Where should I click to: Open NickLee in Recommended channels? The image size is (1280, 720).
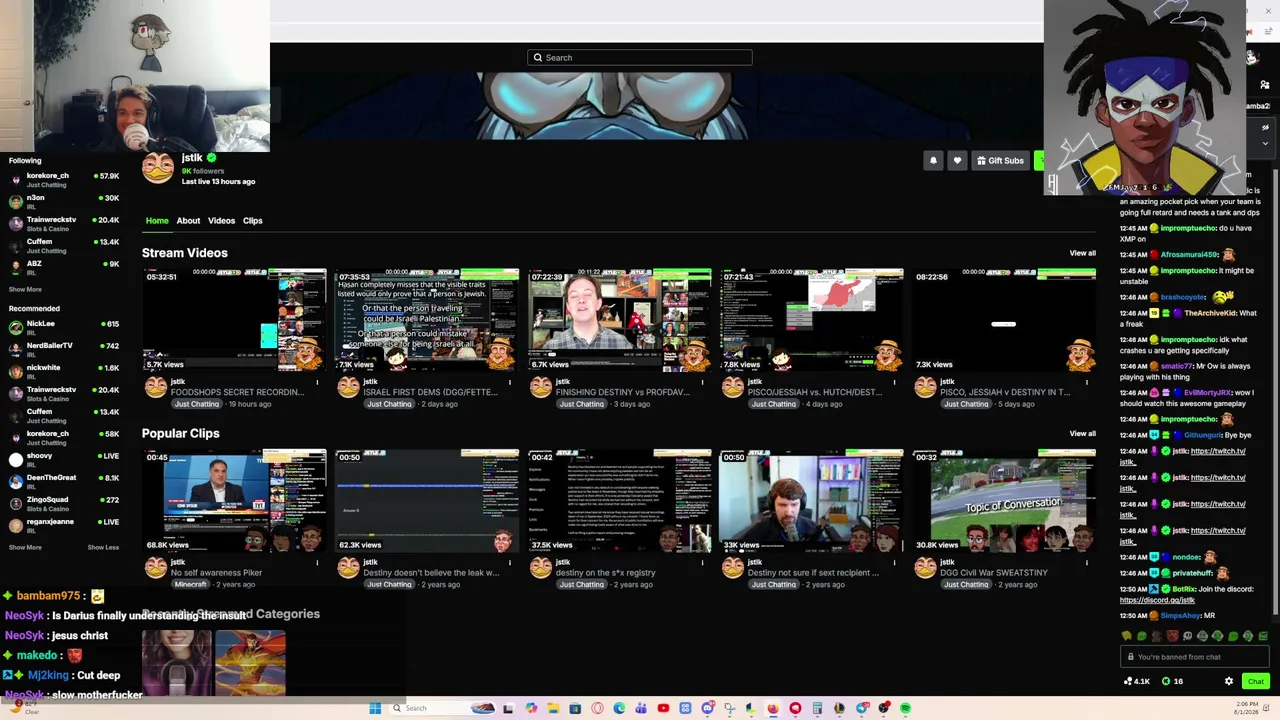coord(64,328)
